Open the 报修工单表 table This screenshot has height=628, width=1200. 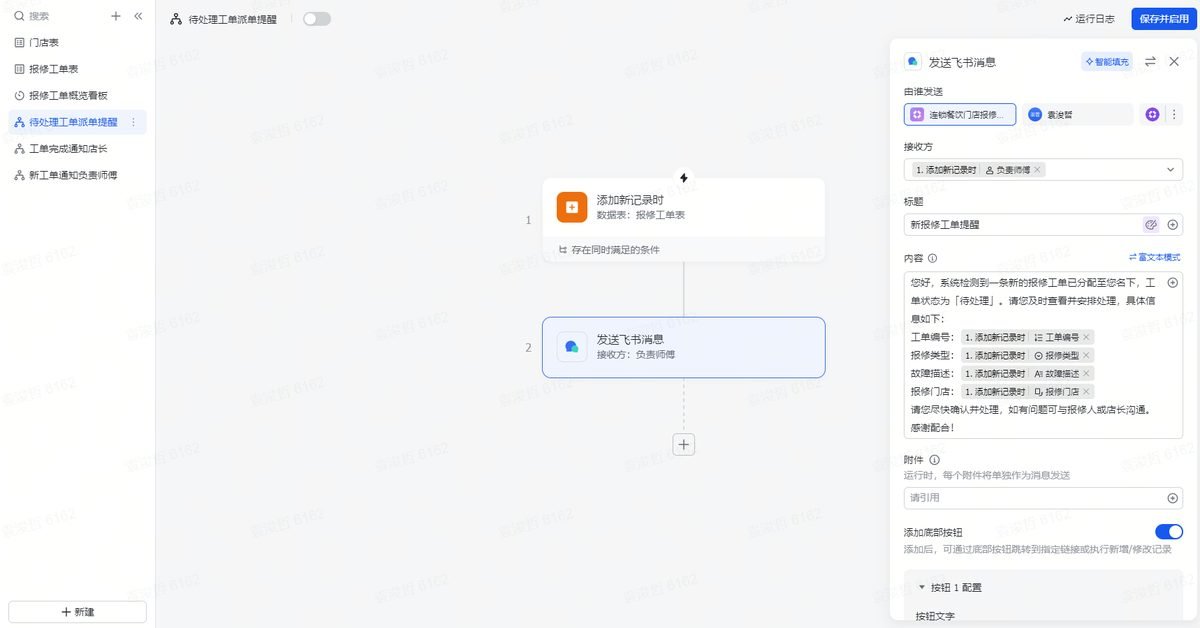(75, 69)
